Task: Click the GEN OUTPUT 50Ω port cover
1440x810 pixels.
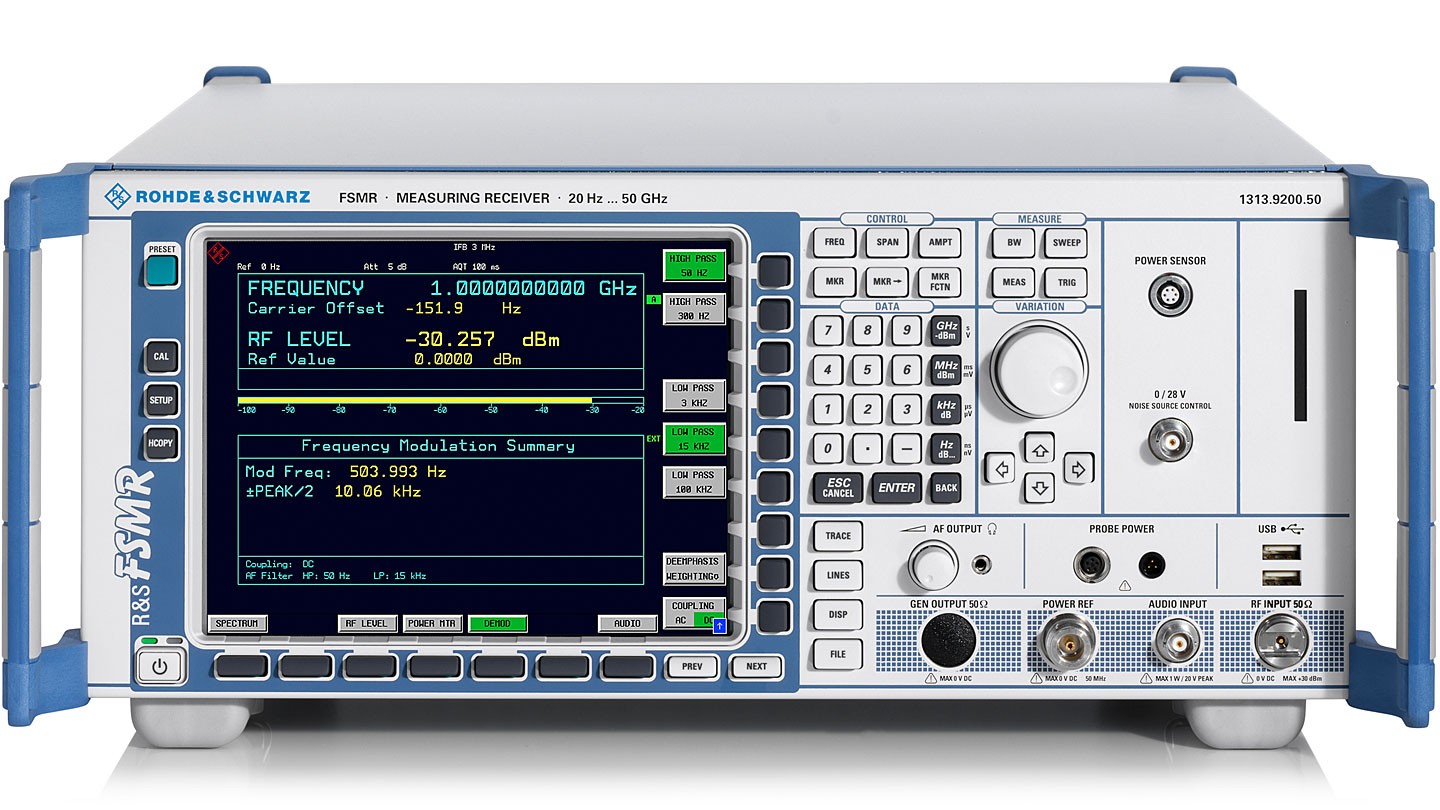Action: click(x=947, y=638)
